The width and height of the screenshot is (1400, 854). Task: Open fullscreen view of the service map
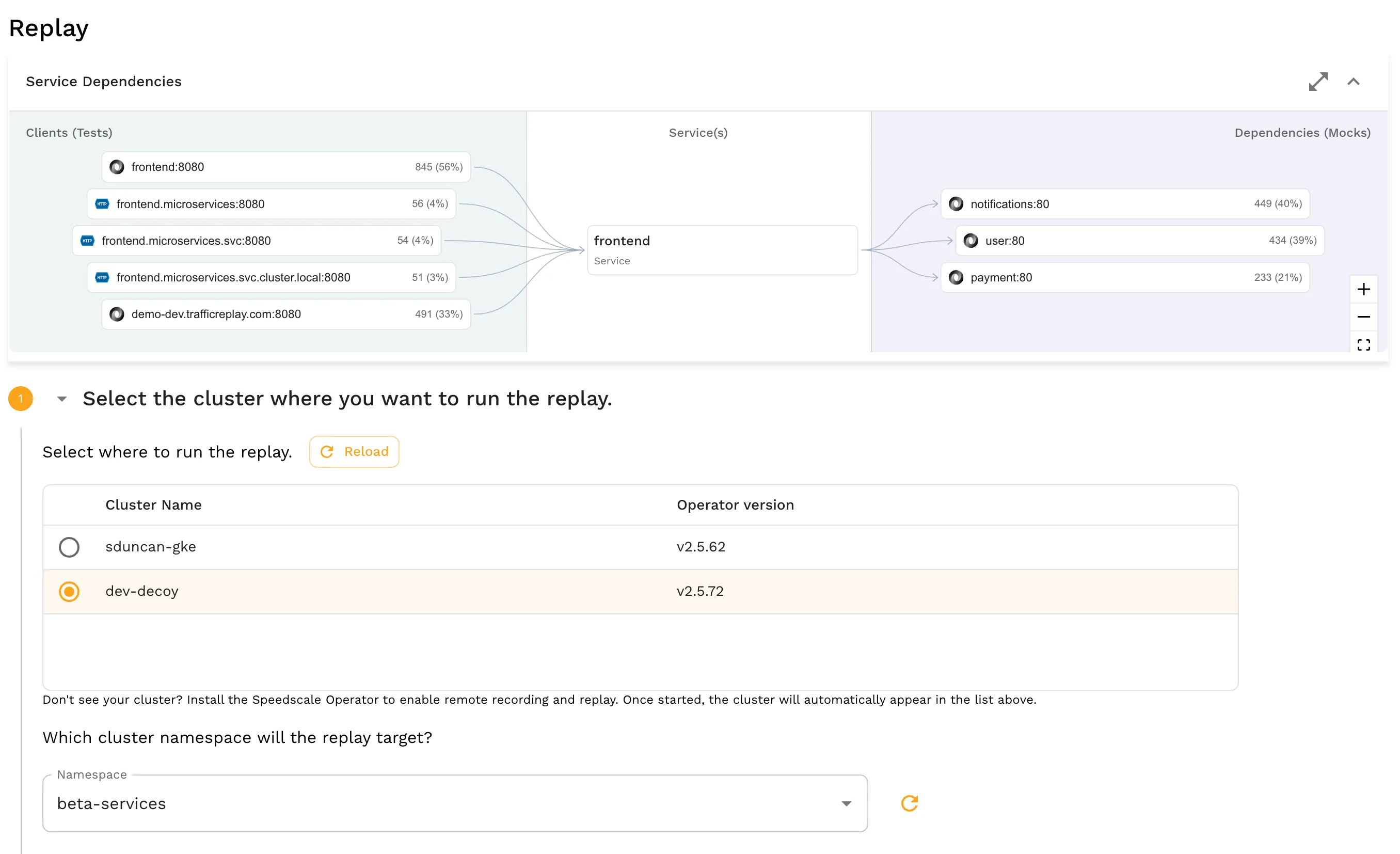point(1364,344)
